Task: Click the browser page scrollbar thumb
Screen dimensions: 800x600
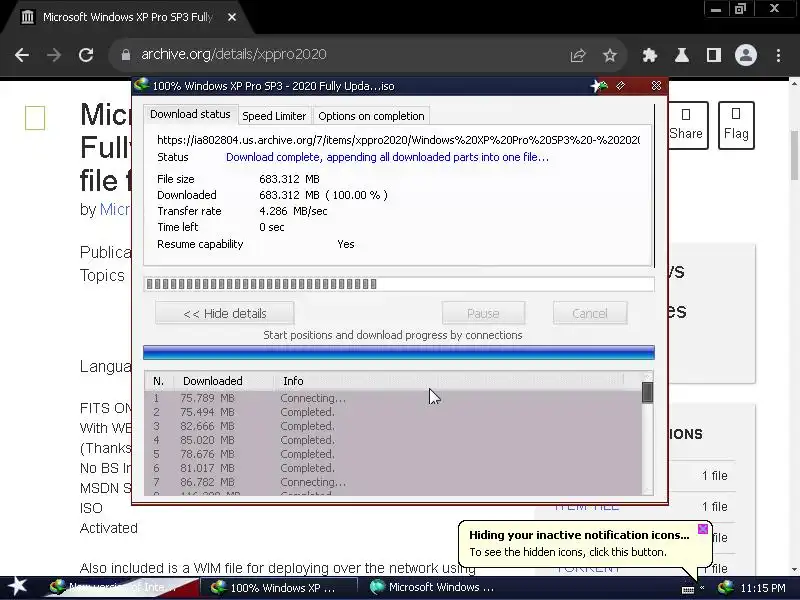Action: 794,156
